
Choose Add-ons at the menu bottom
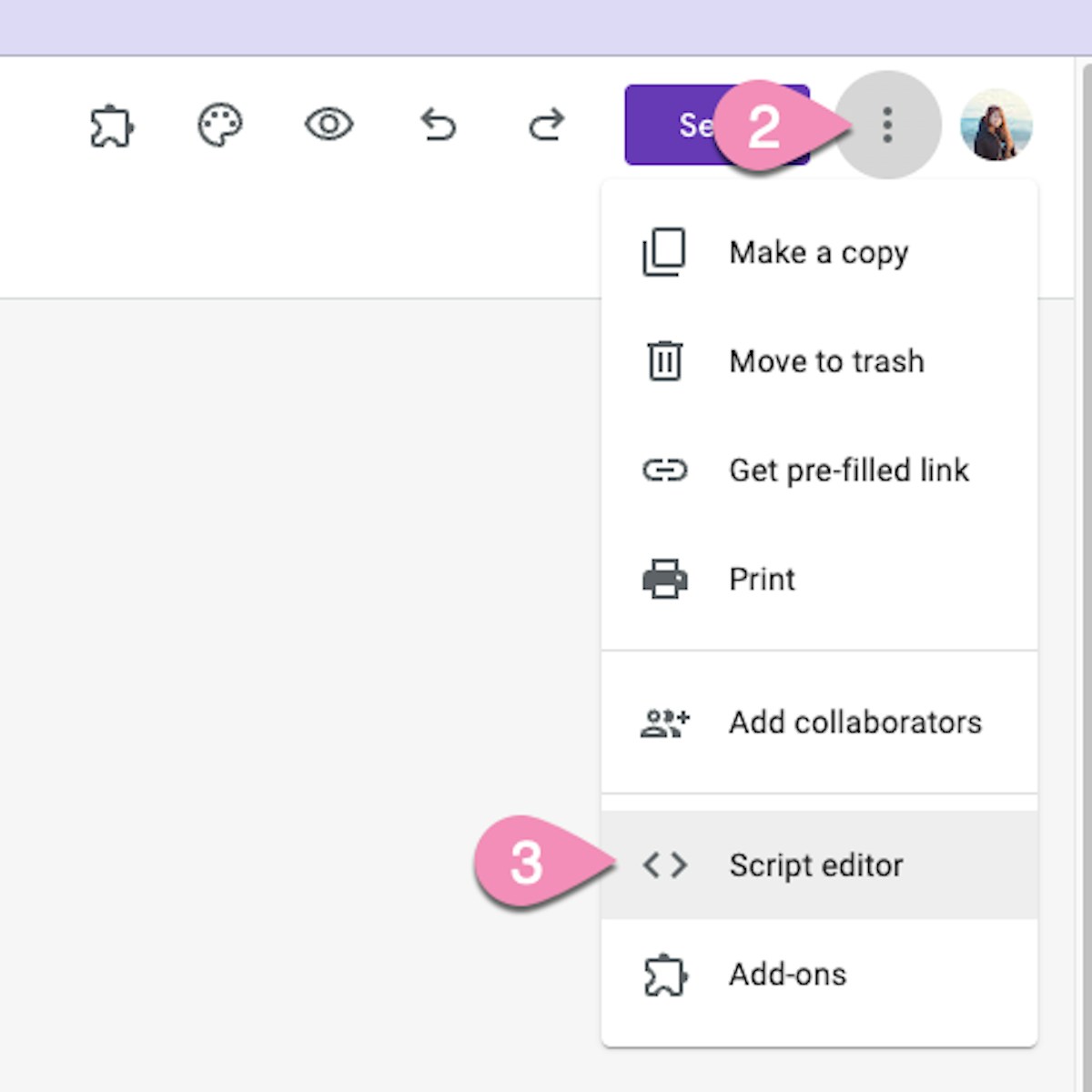click(787, 975)
